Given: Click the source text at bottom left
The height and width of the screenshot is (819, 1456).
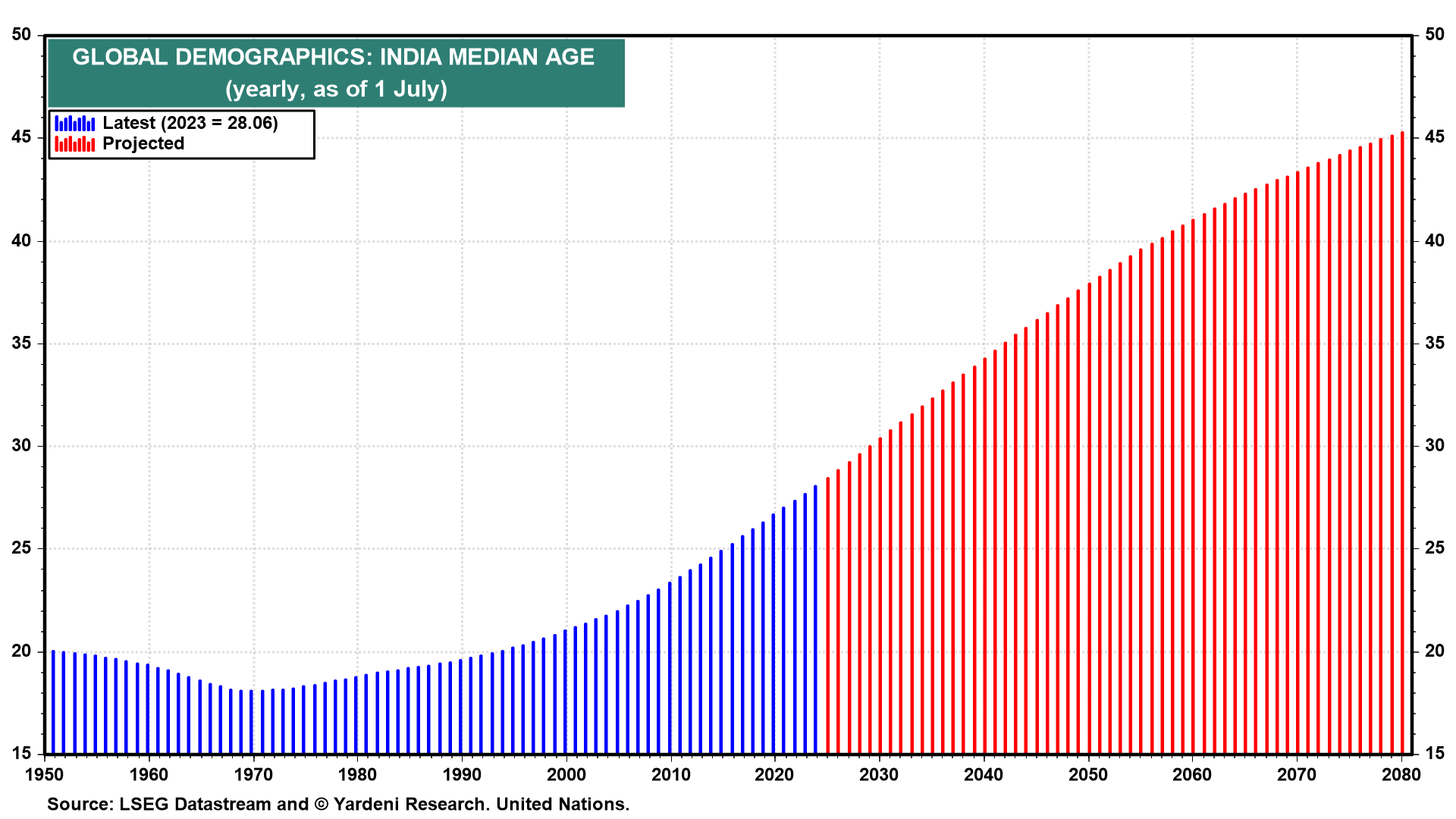Looking at the screenshot, I should (338, 804).
